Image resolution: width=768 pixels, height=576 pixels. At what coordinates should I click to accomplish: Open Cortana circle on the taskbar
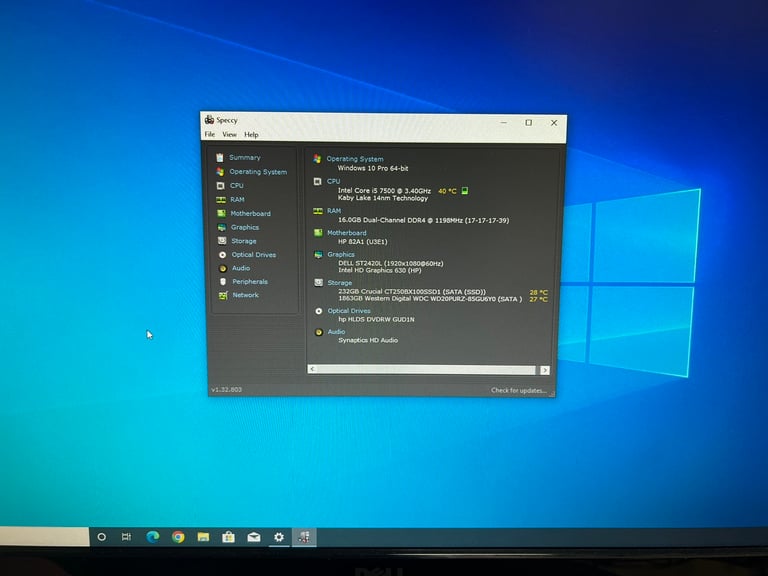[101, 537]
